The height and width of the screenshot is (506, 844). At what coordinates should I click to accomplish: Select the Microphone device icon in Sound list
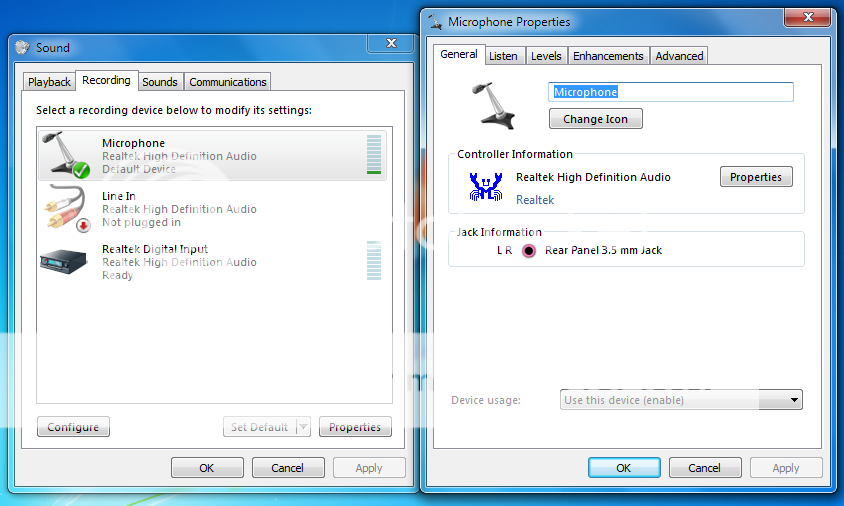(x=66, y=155)
